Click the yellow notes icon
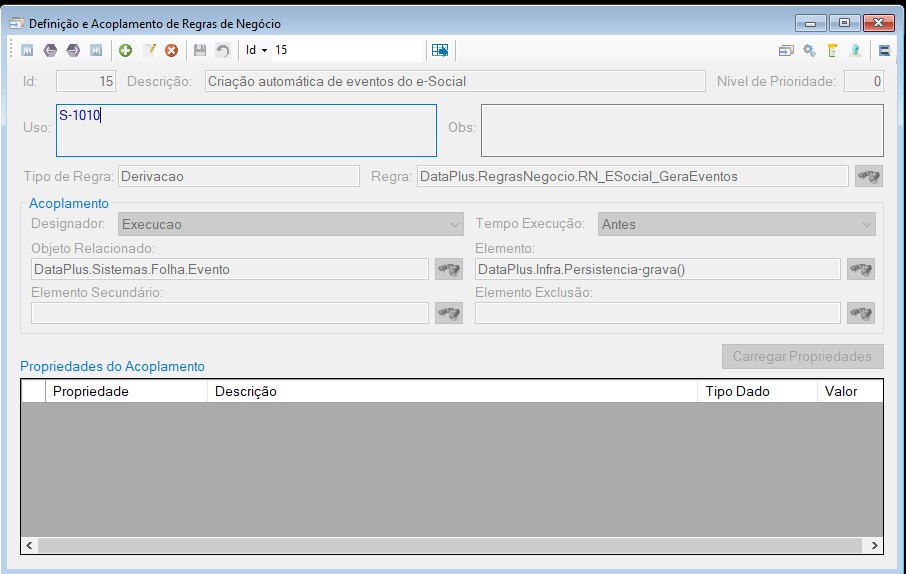The height and width of the screenshot is (574, 906). (832, 50)
